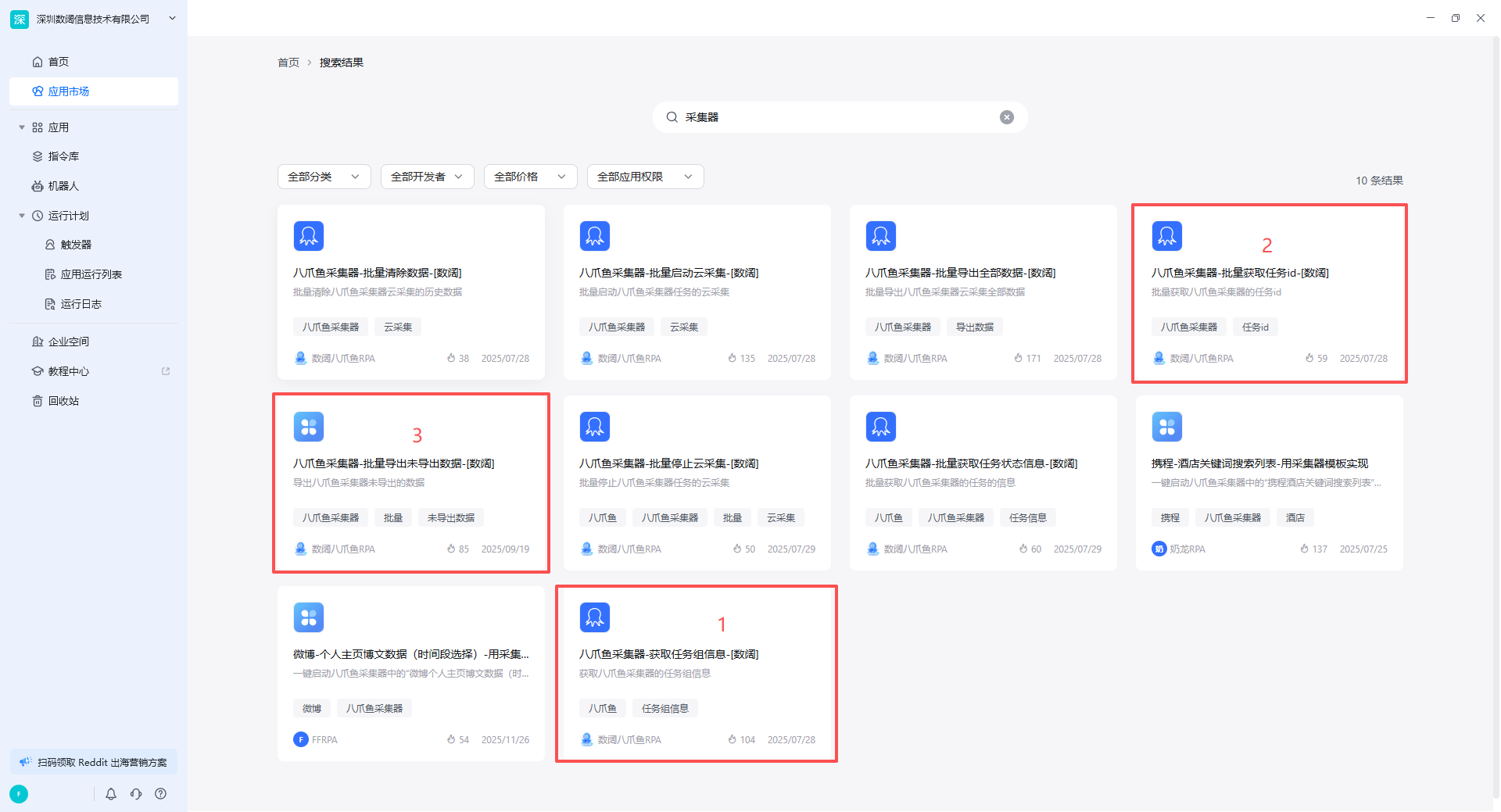Click the 任务id tag
The width and height of the screenshot is (1501, 812).
click(1256, 327)
